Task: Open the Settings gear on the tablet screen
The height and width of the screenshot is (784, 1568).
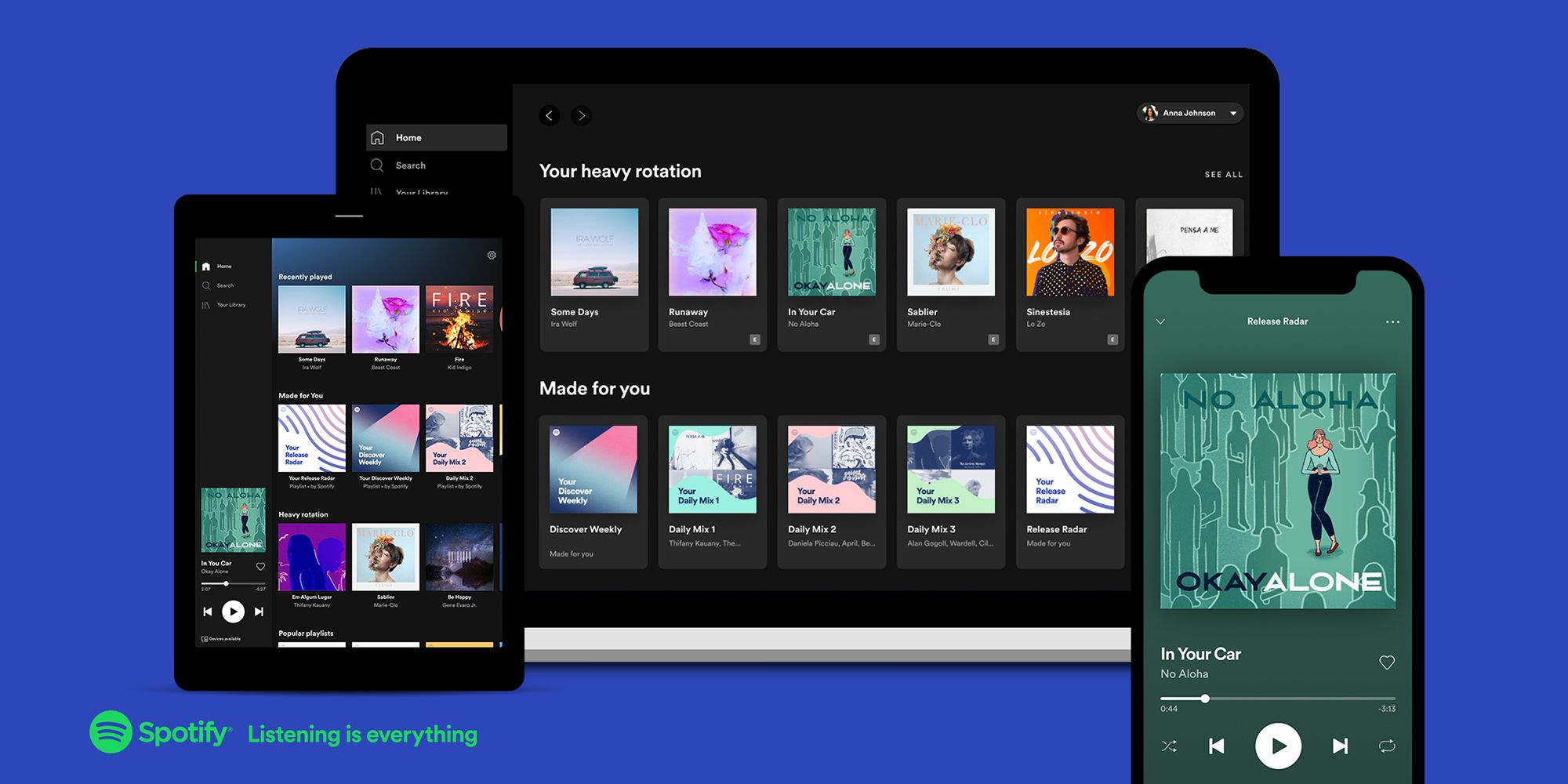Action: pos(492,255)
